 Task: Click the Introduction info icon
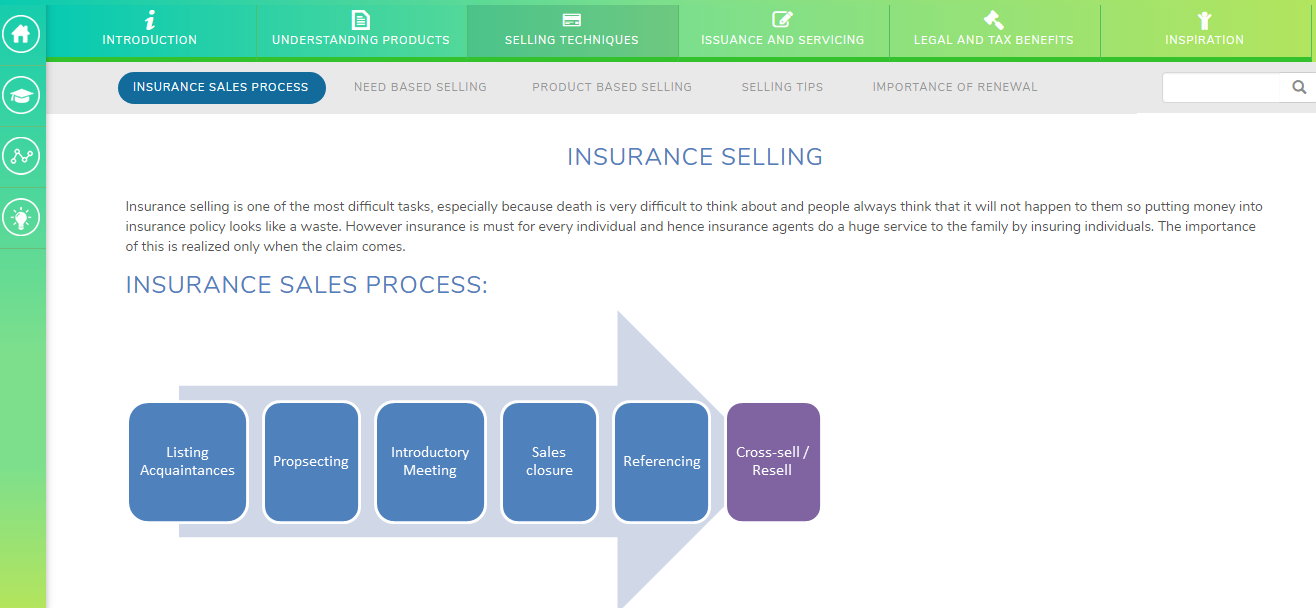point(150,20)
